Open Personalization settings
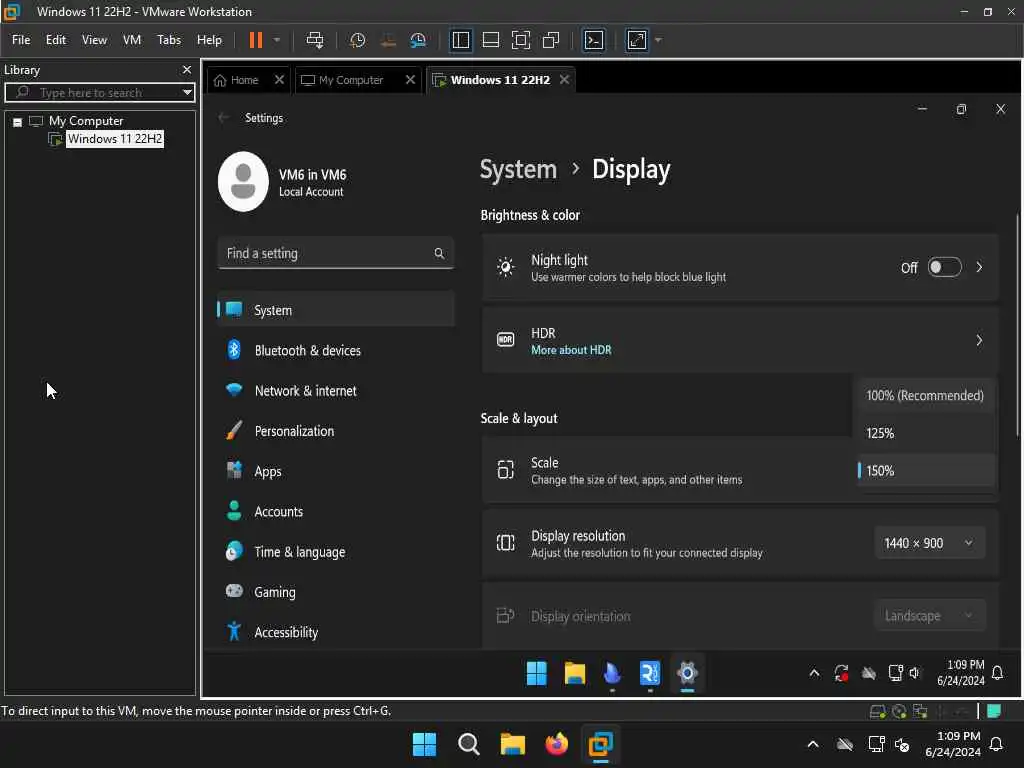Image resolution: width=1024 pixels, height=768 pixels. coord(336,431)
